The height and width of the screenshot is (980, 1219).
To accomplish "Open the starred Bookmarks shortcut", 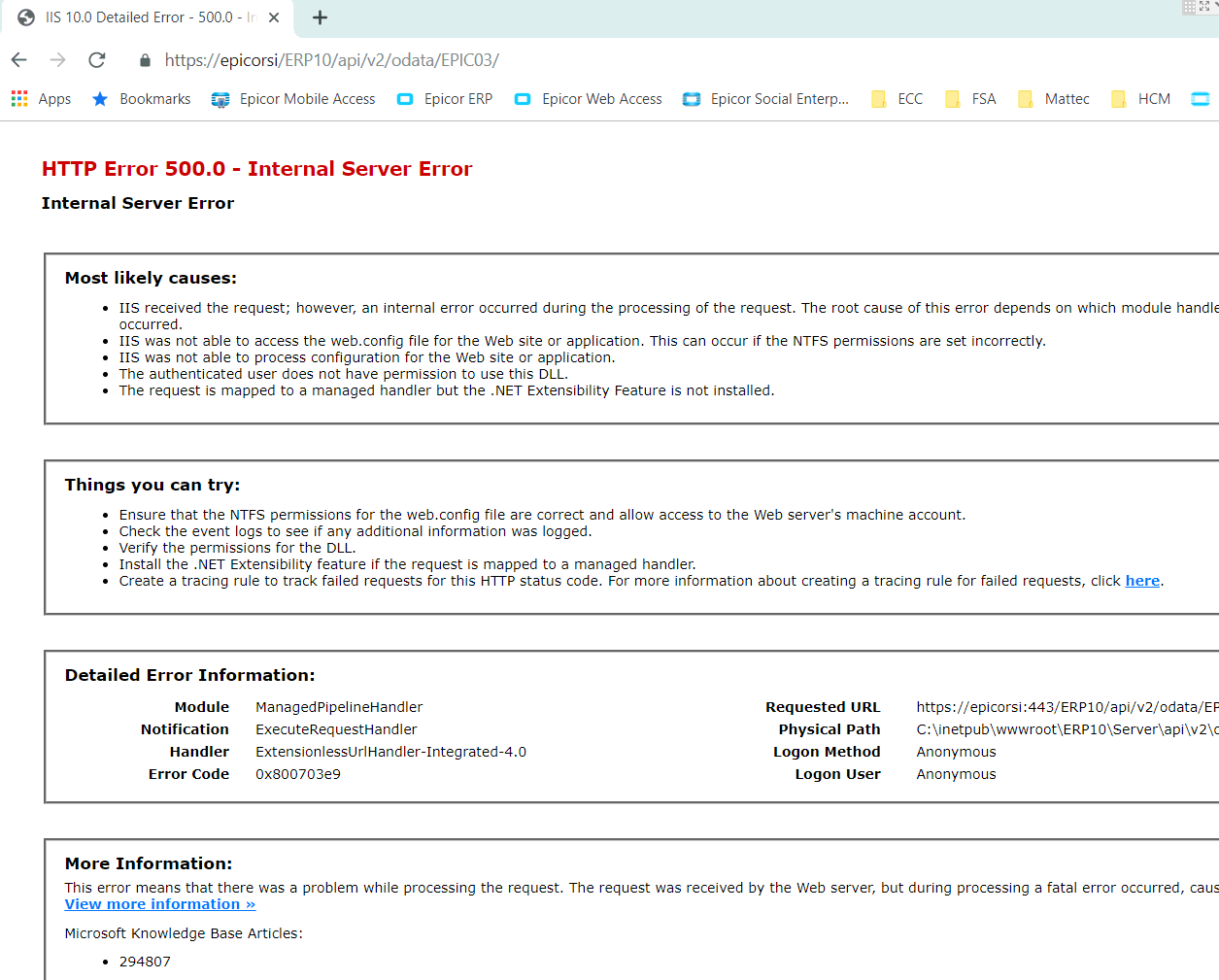I will point(141,99).
